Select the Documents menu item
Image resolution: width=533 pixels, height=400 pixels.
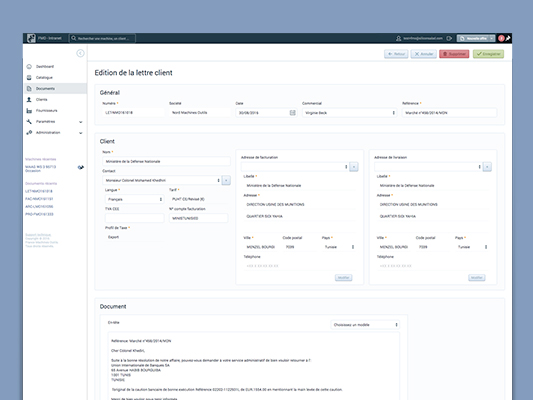(56, 88)
